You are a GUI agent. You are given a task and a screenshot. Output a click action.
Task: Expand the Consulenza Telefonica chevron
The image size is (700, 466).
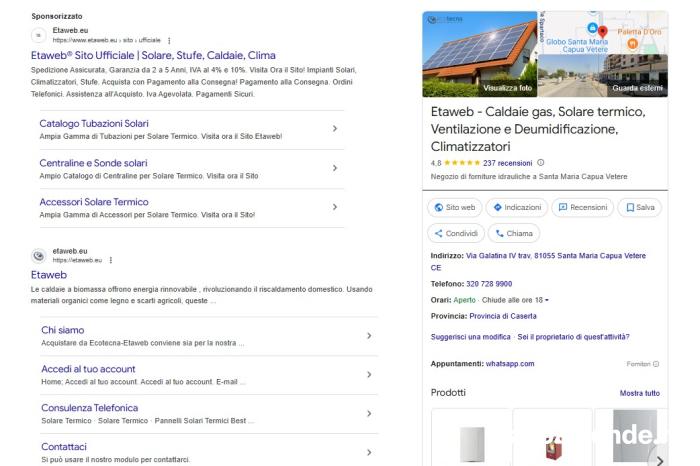(369, 414)
